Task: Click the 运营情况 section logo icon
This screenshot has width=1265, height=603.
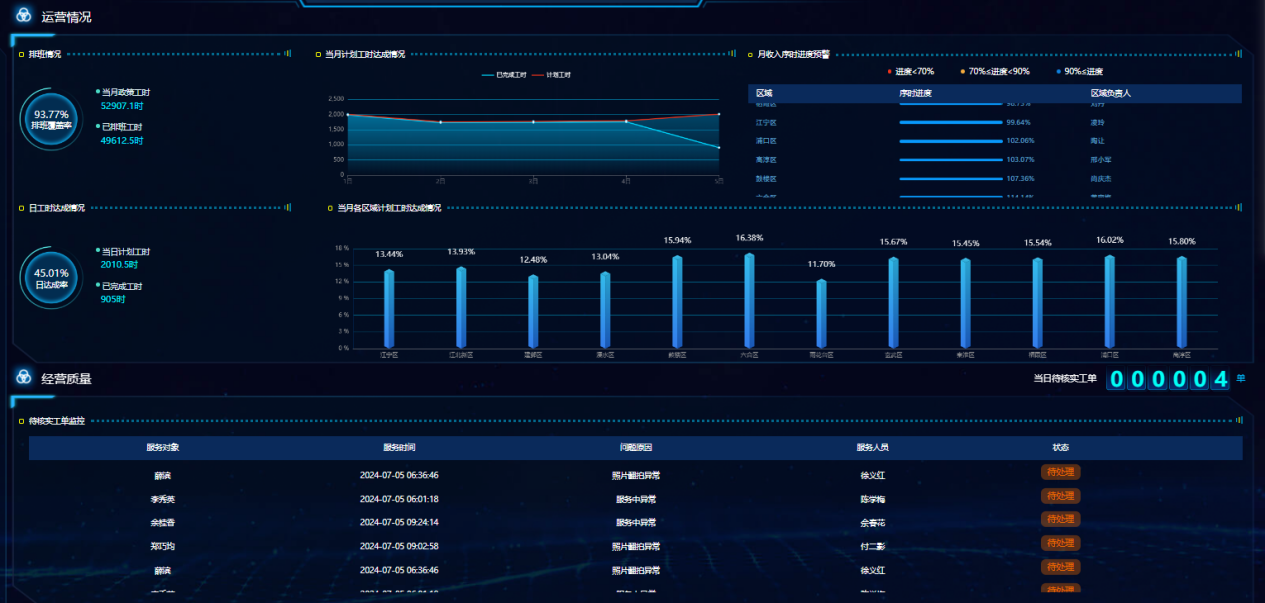Action: click(24, 16)
